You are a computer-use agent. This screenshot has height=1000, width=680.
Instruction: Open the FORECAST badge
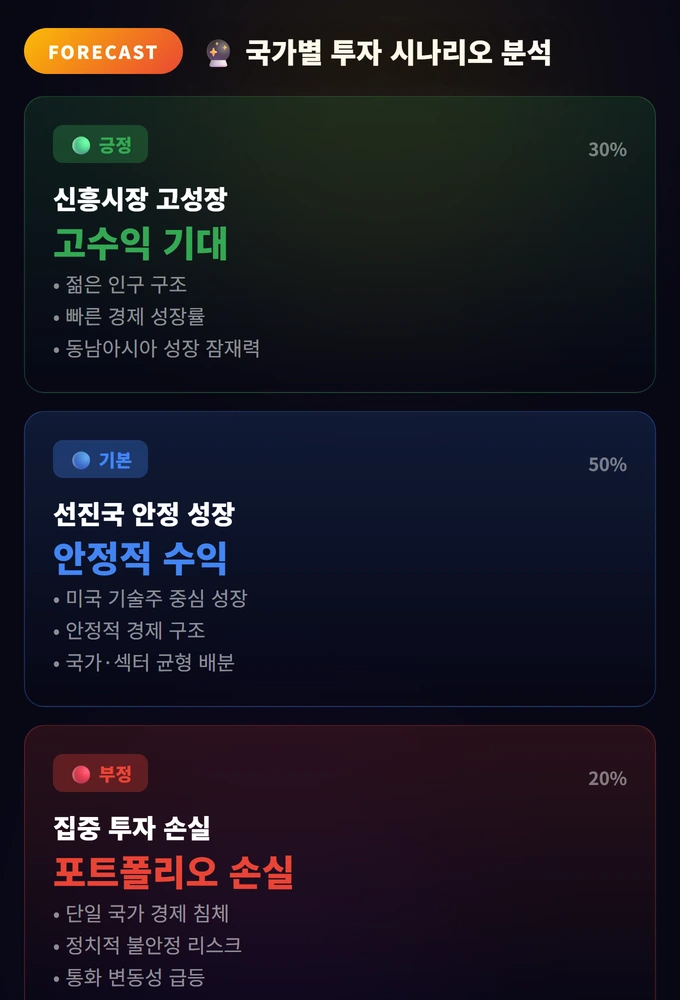tap(103, 51)
